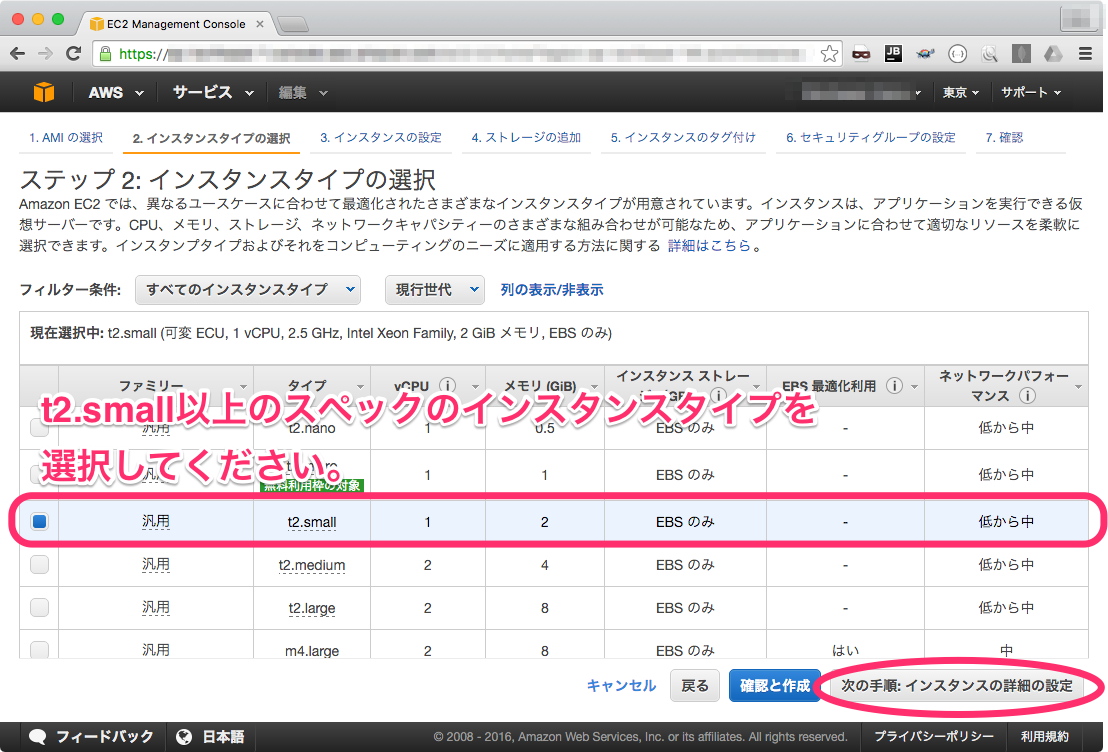The height and width of the screenshot is (752, 1108).
Task: Click the gray leaf extension icon
Action: click(1021, 54)
